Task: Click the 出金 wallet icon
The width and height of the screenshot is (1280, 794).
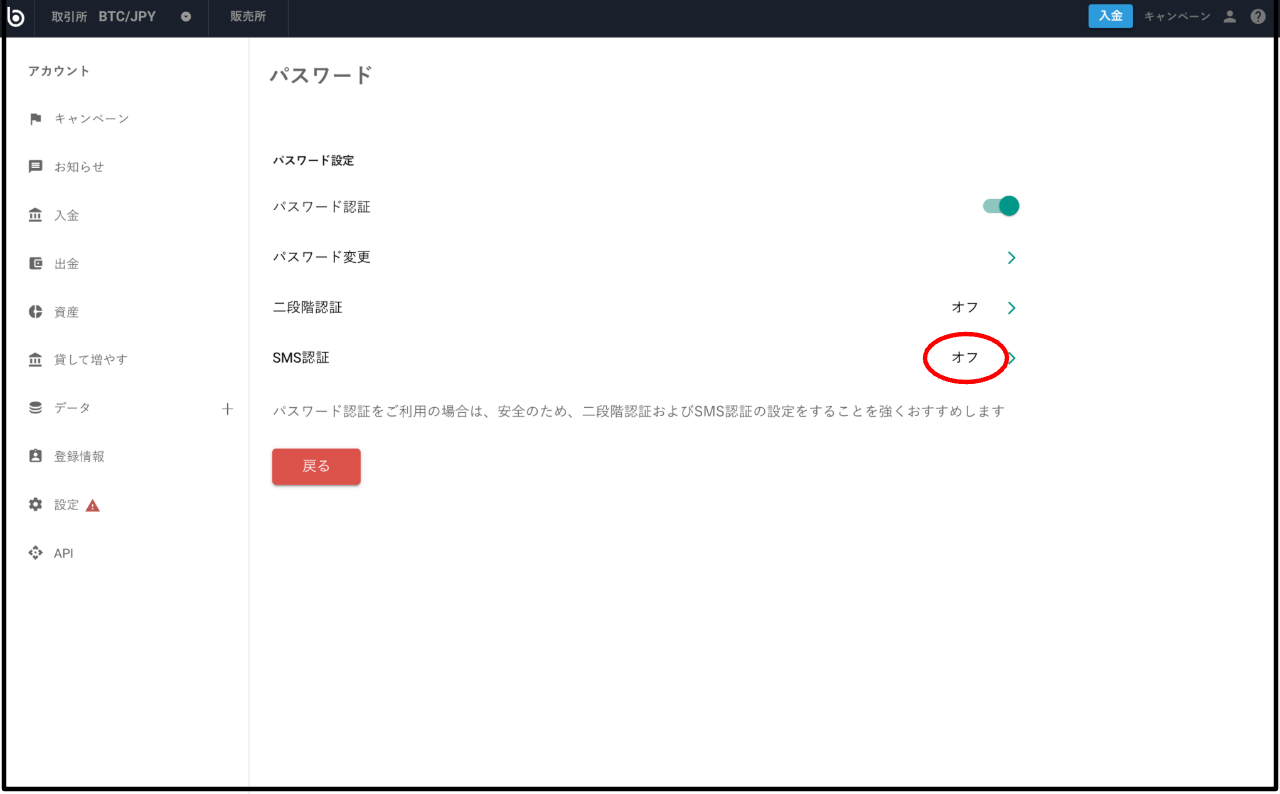Action: click(x=36, y=264)
